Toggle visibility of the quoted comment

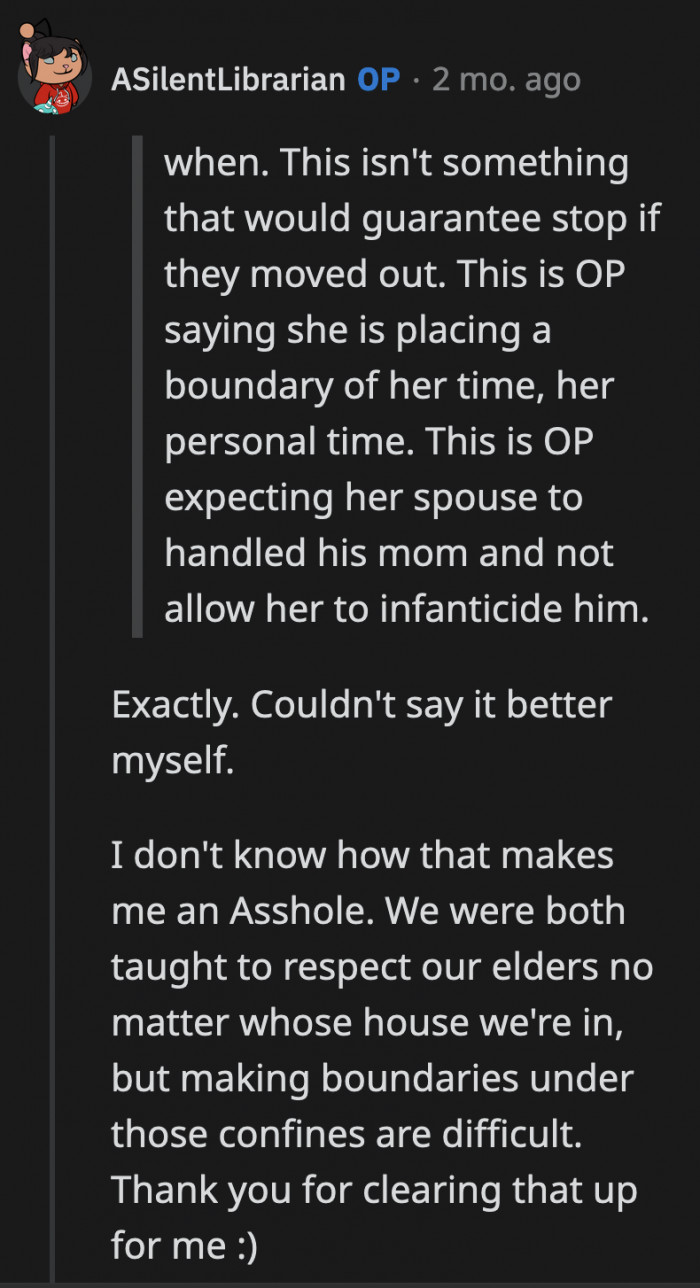tap(138, 385)
